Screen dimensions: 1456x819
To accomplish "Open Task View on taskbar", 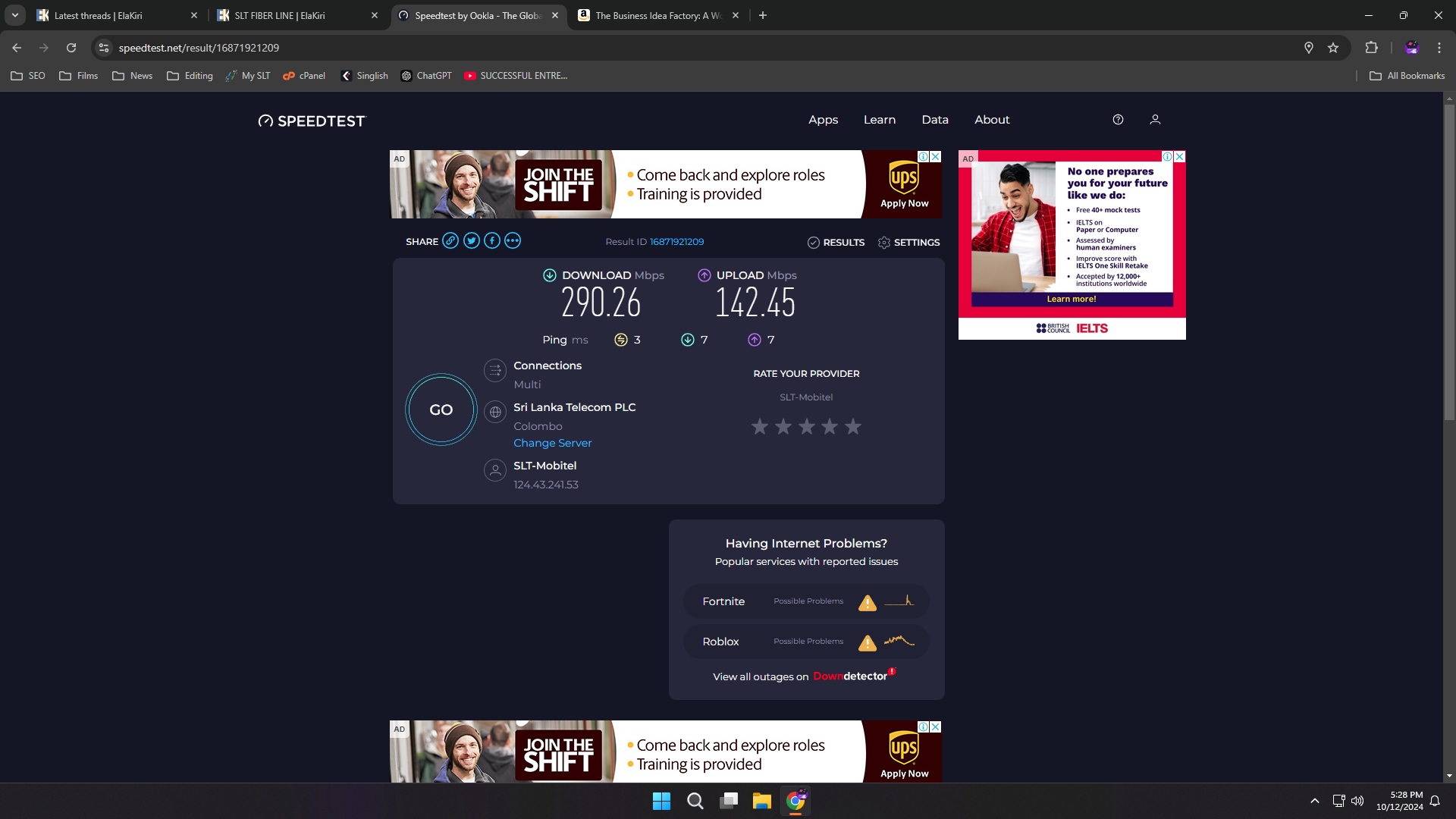I will tap(729, 801).
